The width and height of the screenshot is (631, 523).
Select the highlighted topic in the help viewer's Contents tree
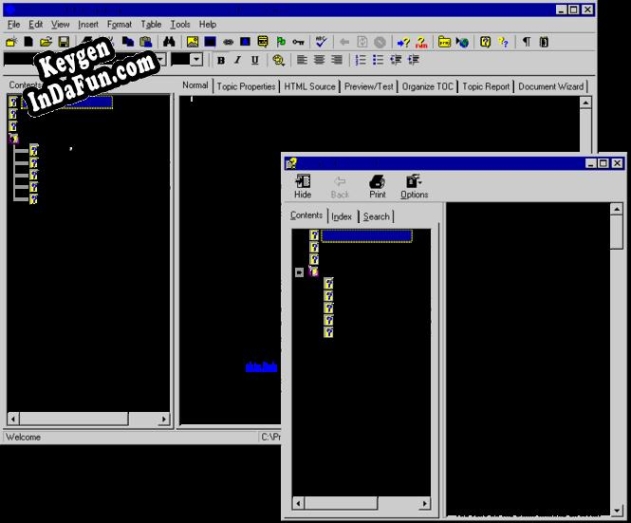[367, 236]
